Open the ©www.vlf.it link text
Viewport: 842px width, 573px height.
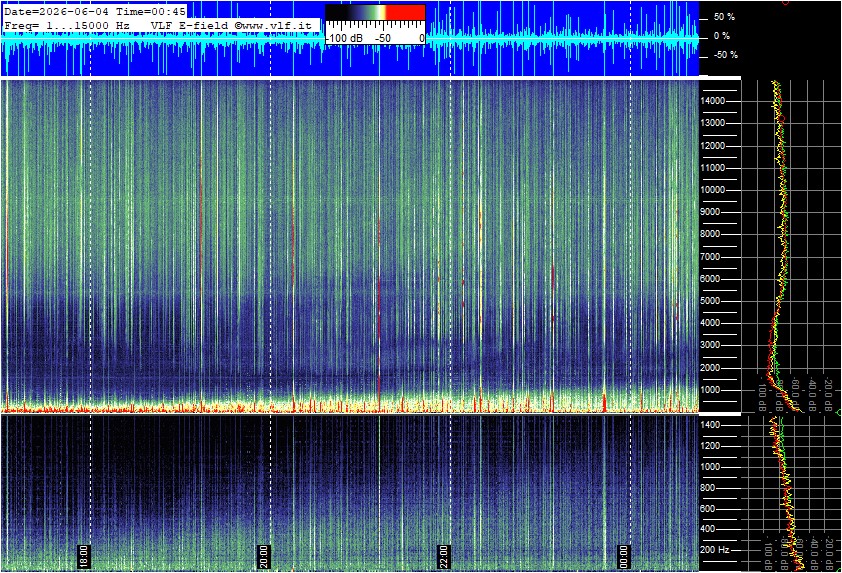pyautogui.click(x=273, y=25)
